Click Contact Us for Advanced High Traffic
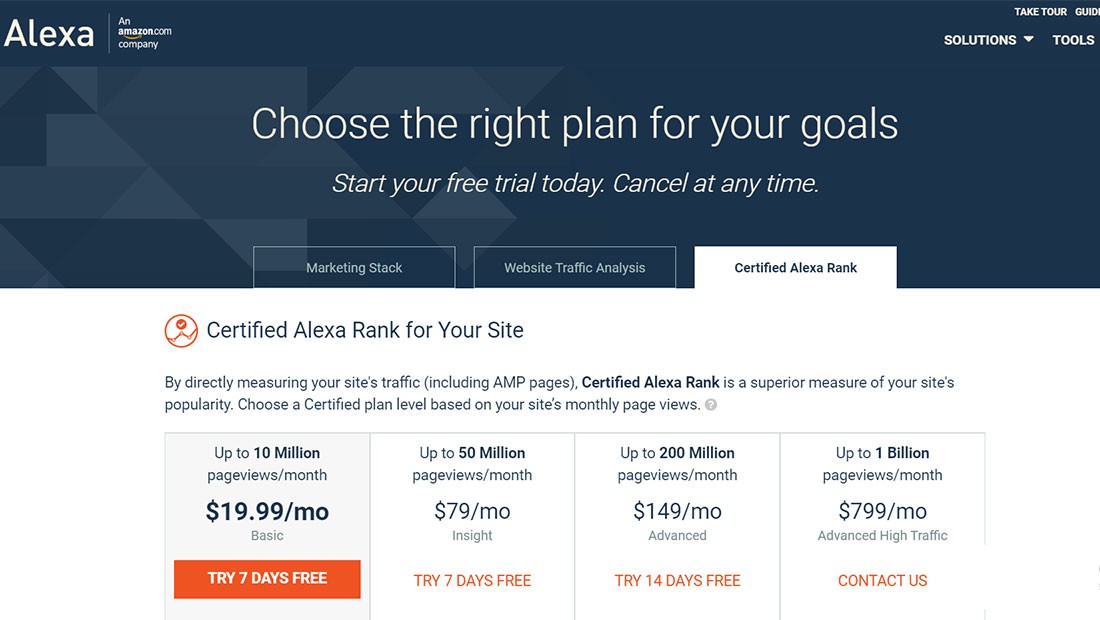Screen dimensions: 1100x620 tap(882, 580)
